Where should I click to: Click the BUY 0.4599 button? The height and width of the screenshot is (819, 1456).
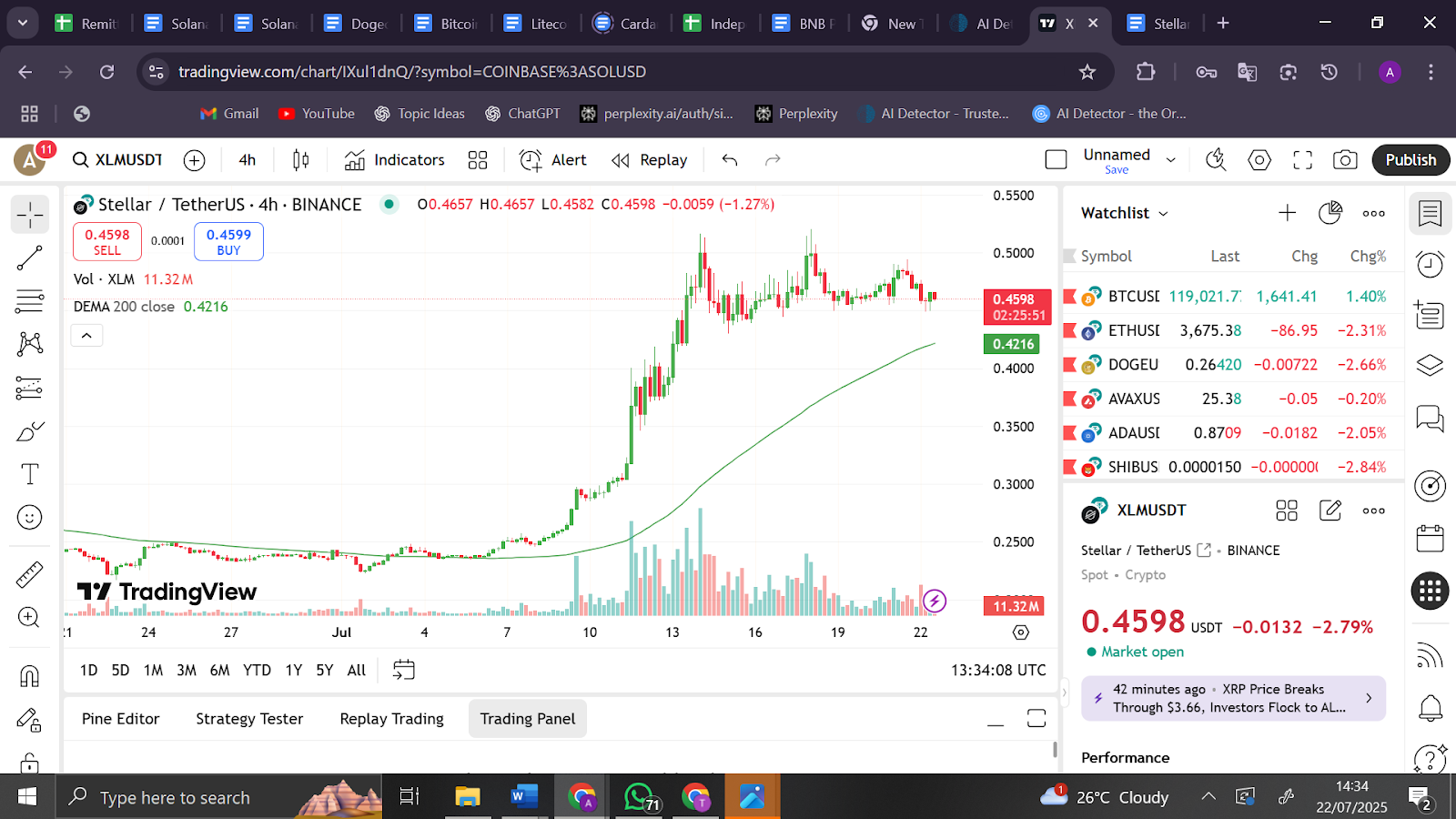pos(228,242)
